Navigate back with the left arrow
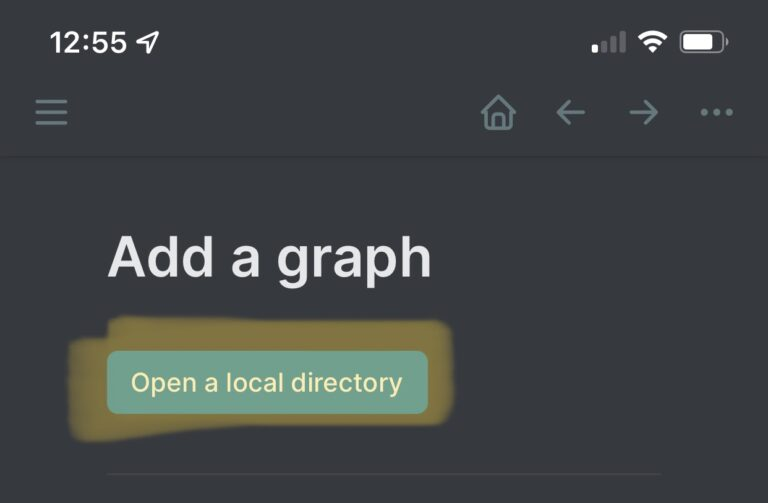The width and height of the screenshot is (768, 503). [571, 112]
